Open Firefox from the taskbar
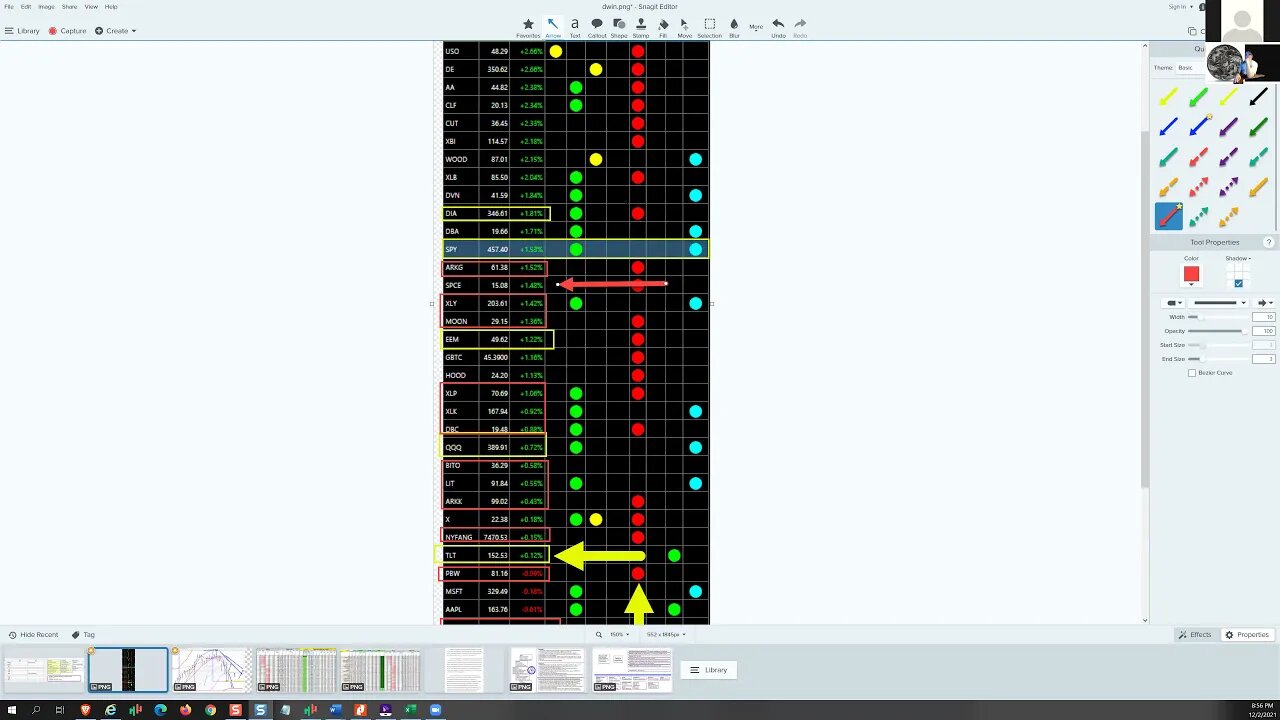The image size is (1280, 720). (185, 710)
